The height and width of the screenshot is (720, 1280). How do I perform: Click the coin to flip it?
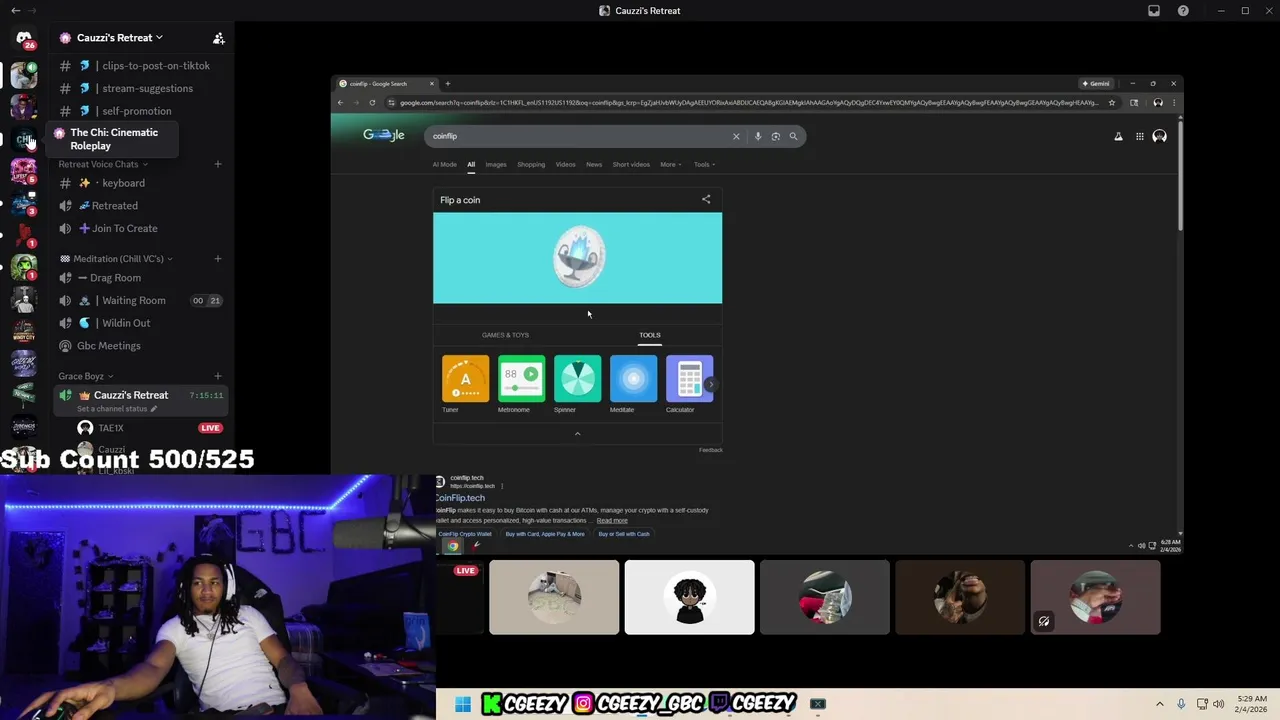[x=578, y=257]
